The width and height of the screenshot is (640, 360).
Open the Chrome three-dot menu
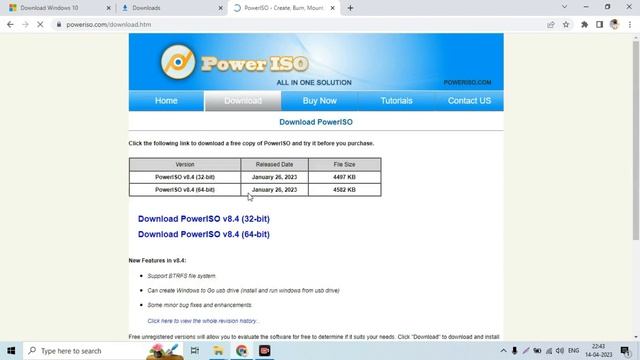(630, 24)
